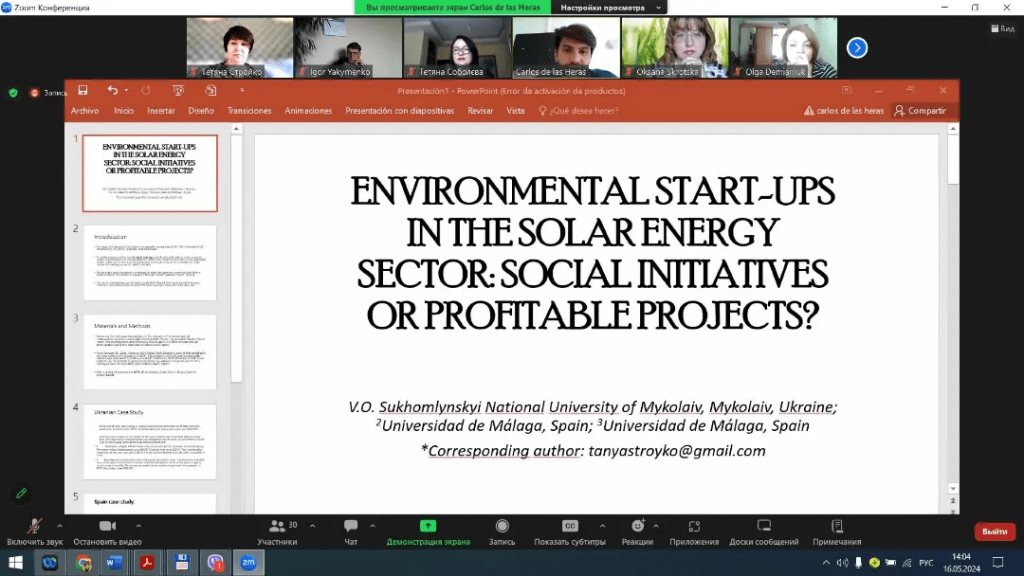Open the Insertar ribbon tab

coord(161,111)
